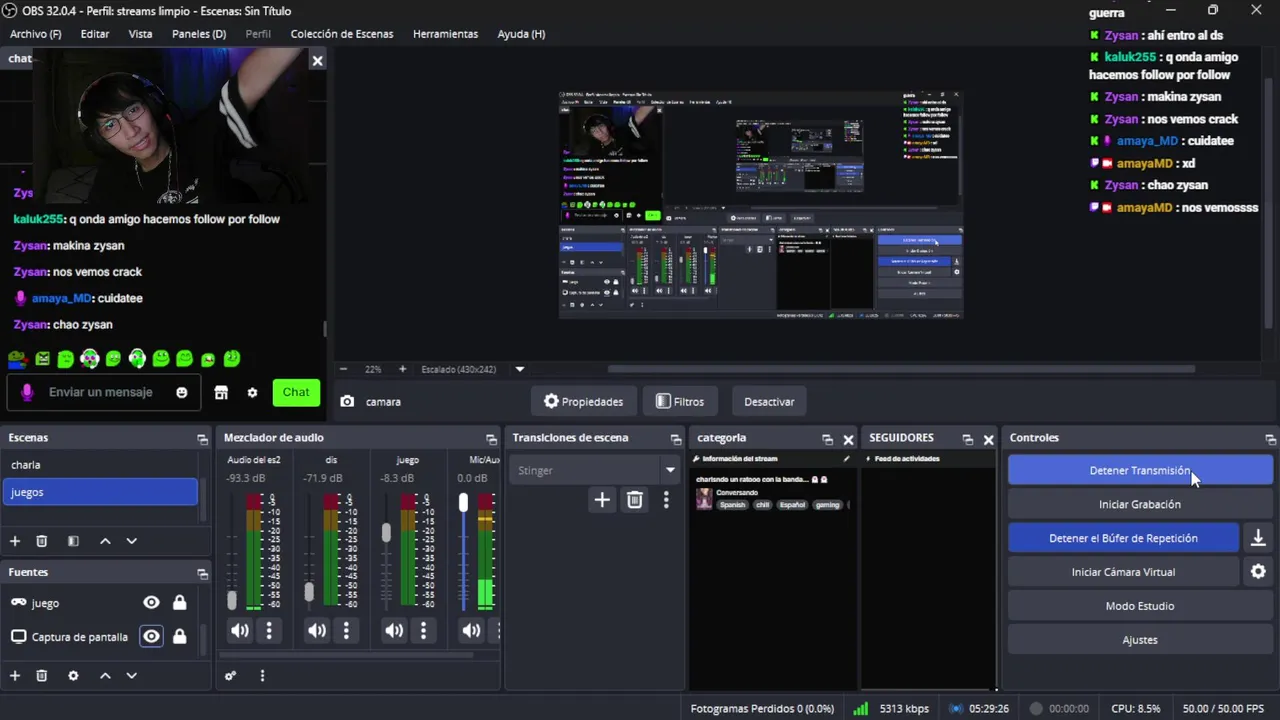Select the charla scene
This screenshot has width=1280, height=720.
(100, 465)
